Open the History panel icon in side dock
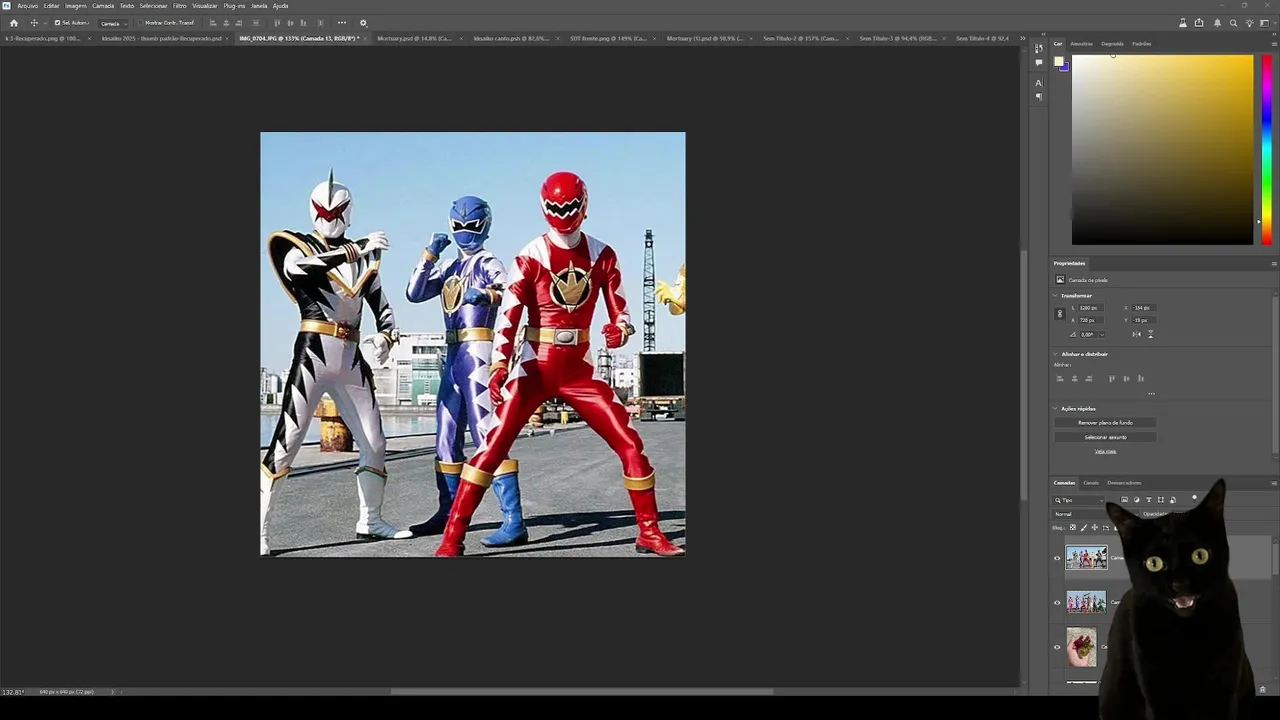This screenshot has height=720, width=1280. [x=1039, y=48]
